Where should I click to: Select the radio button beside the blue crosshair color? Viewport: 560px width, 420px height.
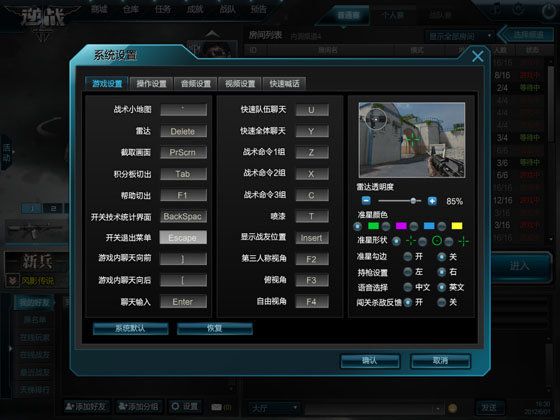coord(414,226)
